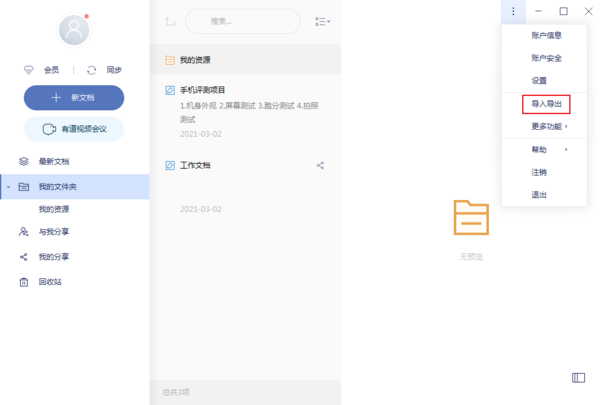This screenshot has width=600, height=405.
Task: Click the 与我分享 people icon
Action: (x=24, y=232)
